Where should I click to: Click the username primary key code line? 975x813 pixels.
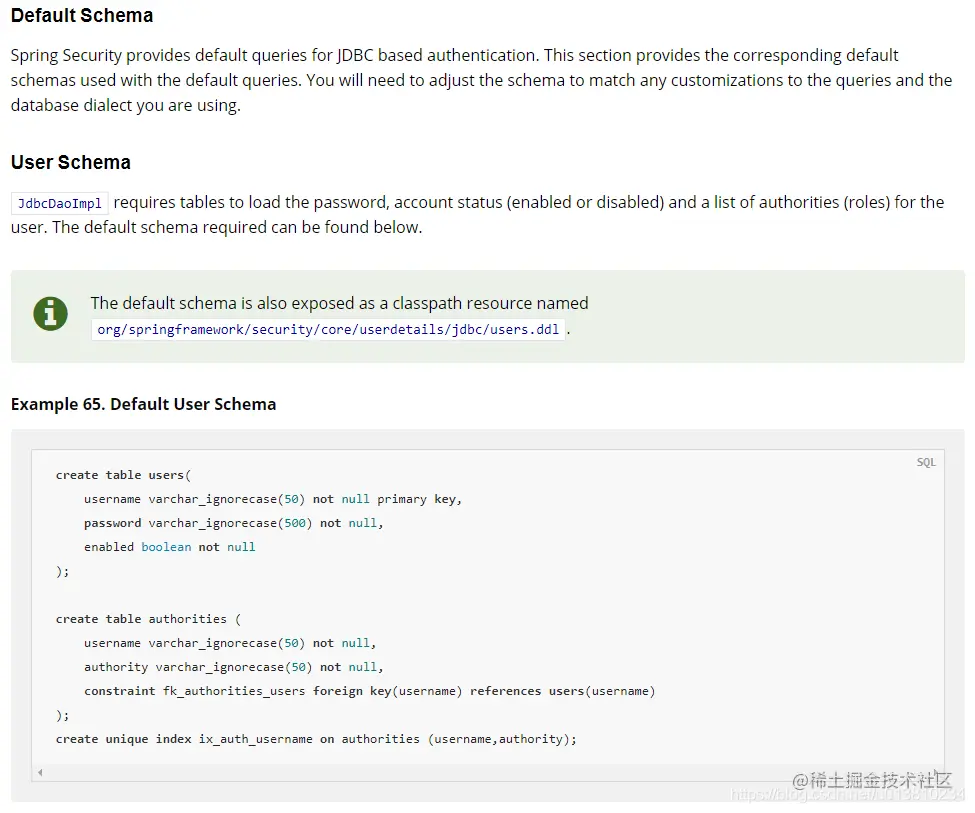[273, 499]
